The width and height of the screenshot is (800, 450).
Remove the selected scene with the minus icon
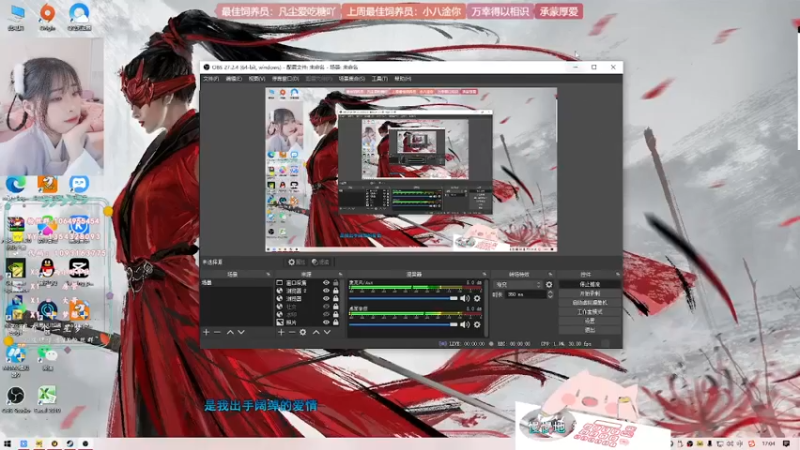pos(217,332)
